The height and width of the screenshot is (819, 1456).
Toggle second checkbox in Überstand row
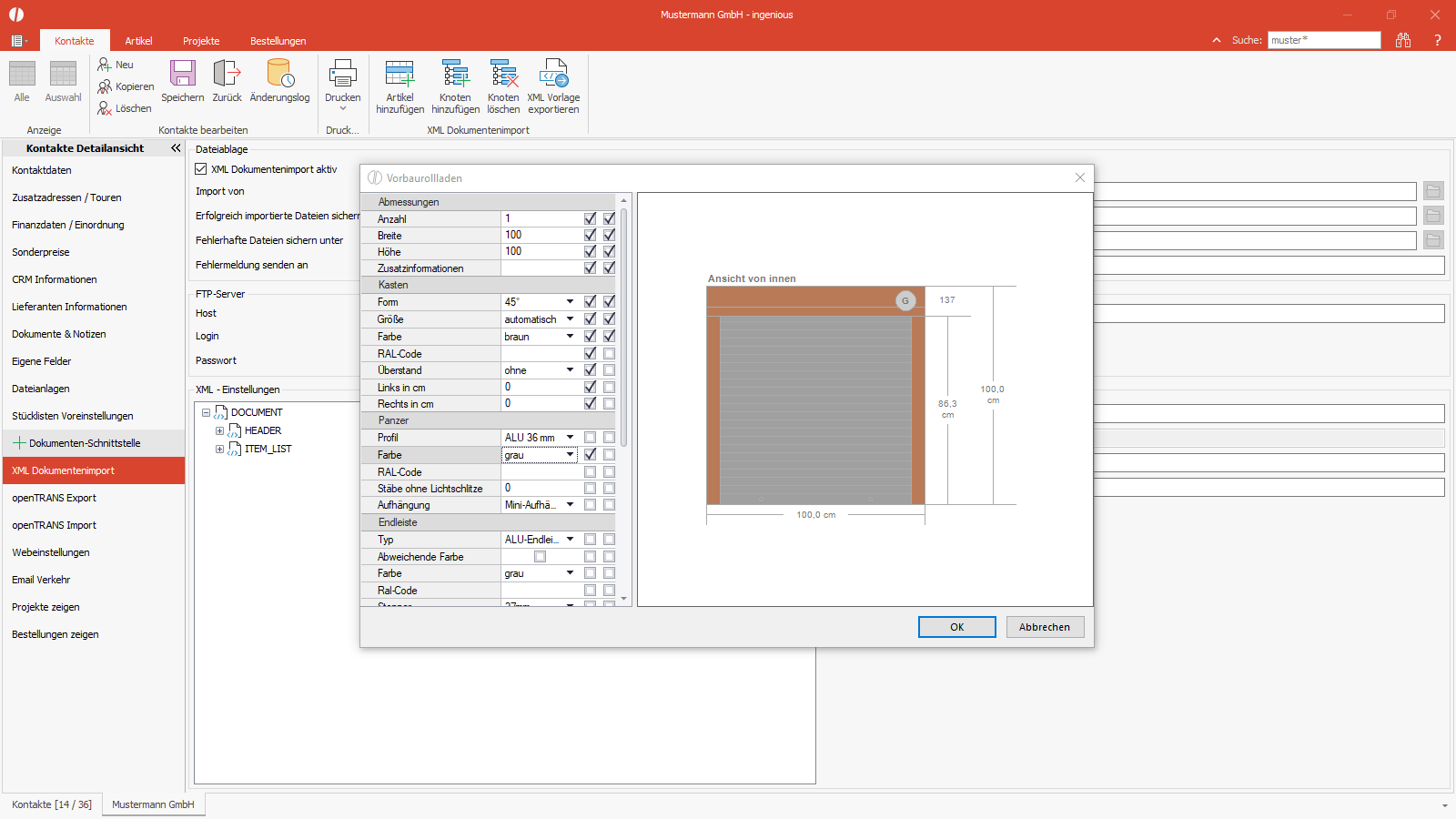coord(609,370)
